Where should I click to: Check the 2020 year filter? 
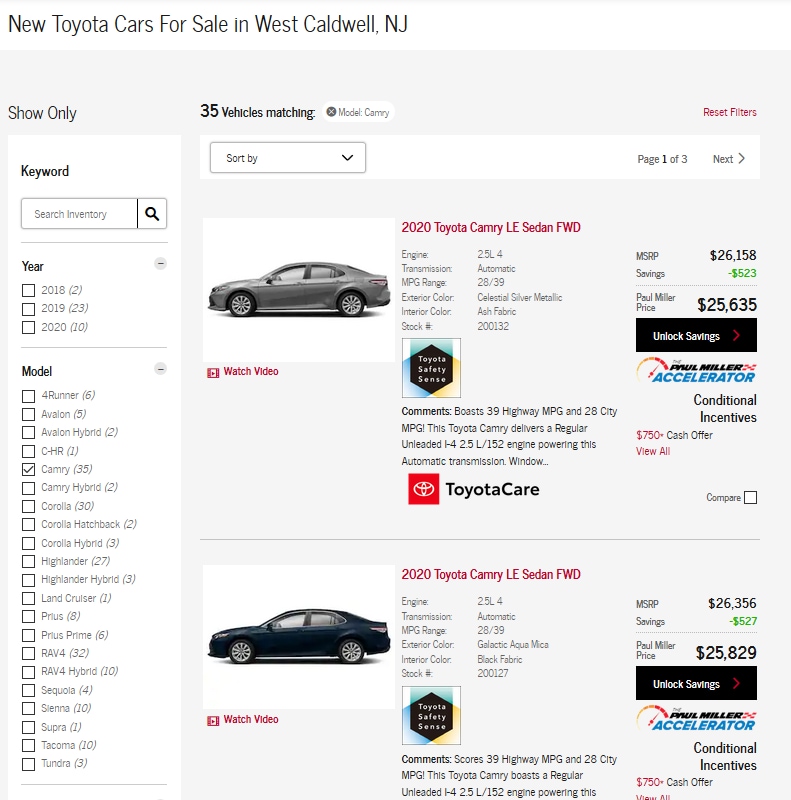29,327
